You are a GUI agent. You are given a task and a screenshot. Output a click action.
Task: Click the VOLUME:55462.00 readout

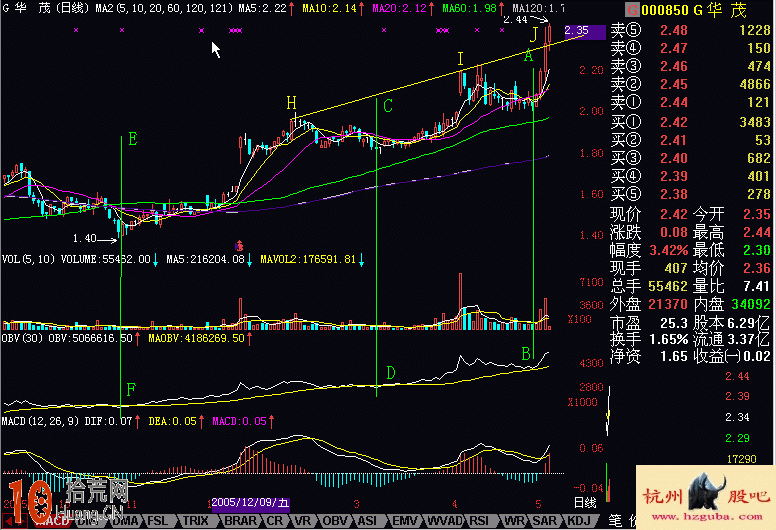pyautogui.click(x=105, y=259)
